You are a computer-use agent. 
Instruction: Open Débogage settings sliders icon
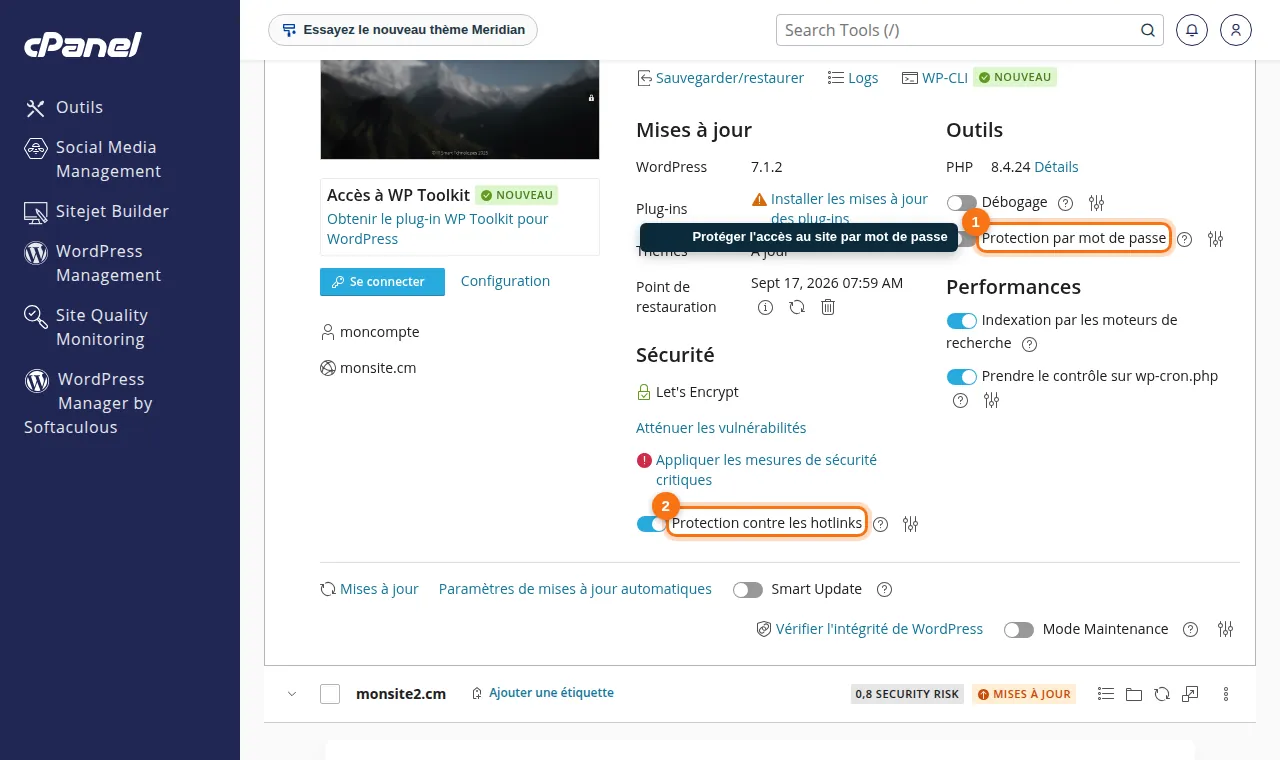click(x=1096, y=202)
